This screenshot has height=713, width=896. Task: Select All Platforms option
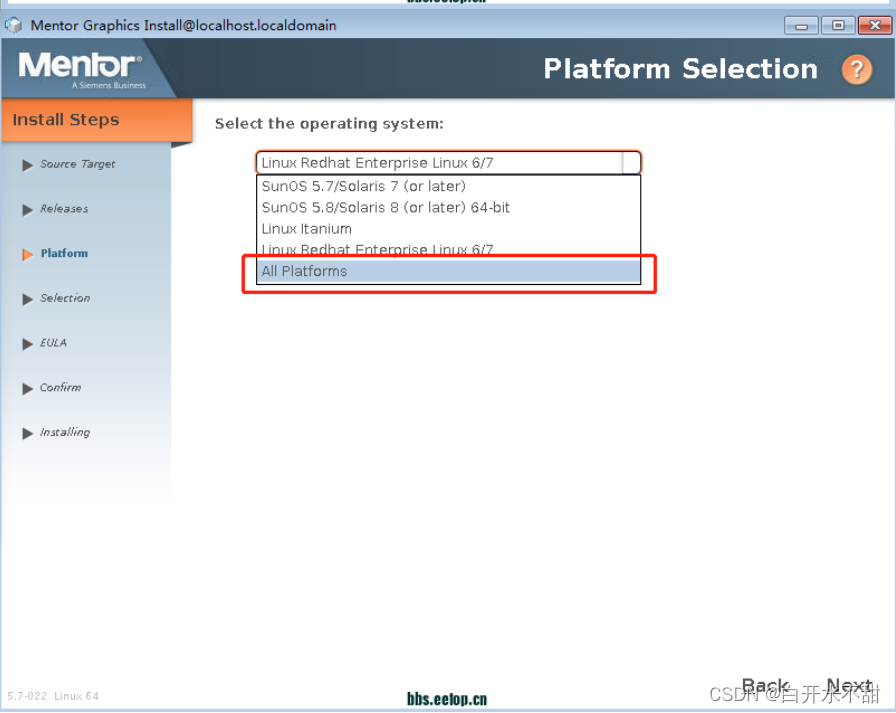pos(448,271)
